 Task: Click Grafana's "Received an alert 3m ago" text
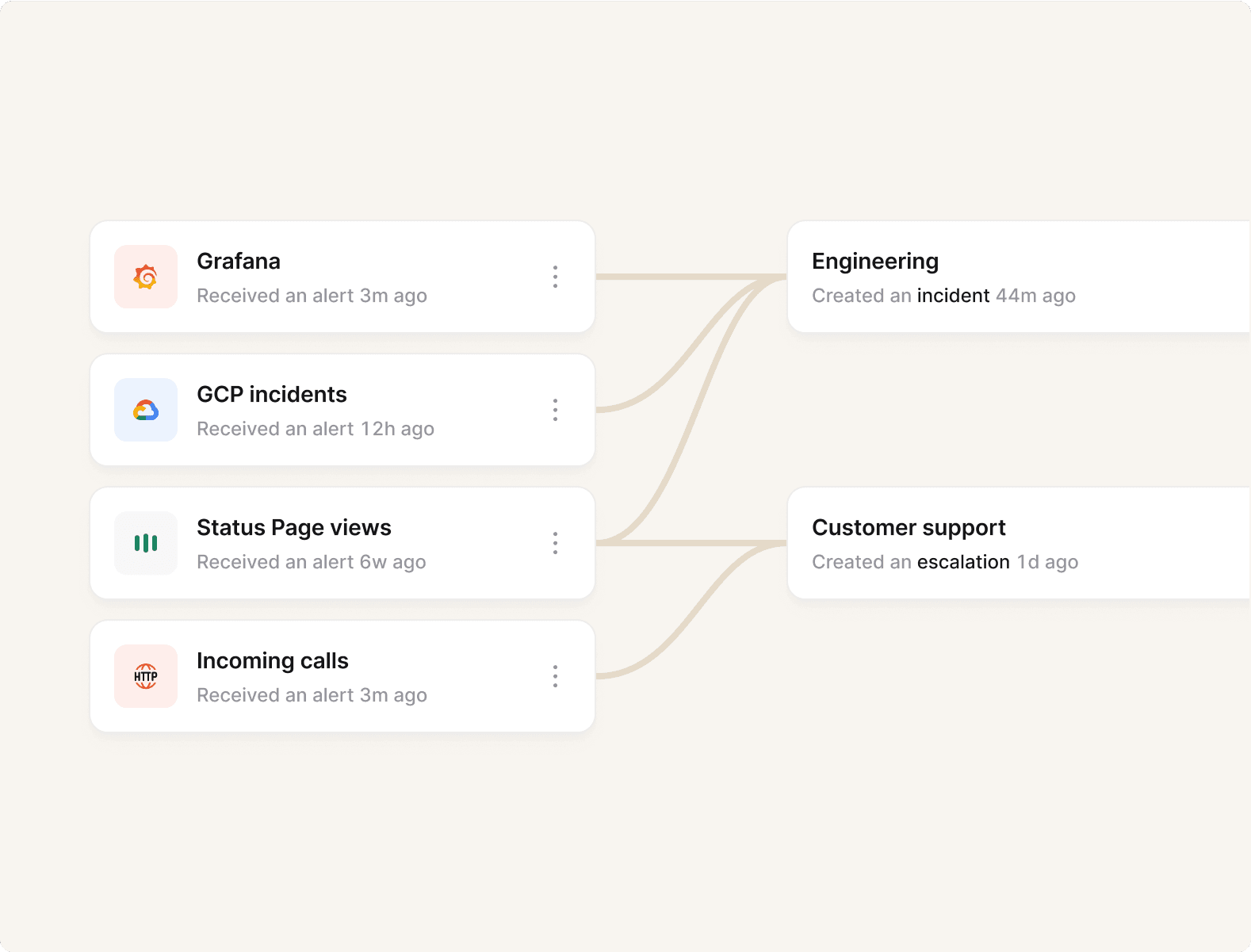click(312, 296)
